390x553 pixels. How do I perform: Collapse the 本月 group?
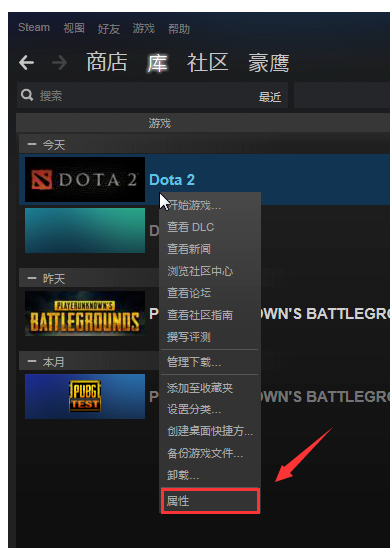pyautogui.click(x=32, y=361)
